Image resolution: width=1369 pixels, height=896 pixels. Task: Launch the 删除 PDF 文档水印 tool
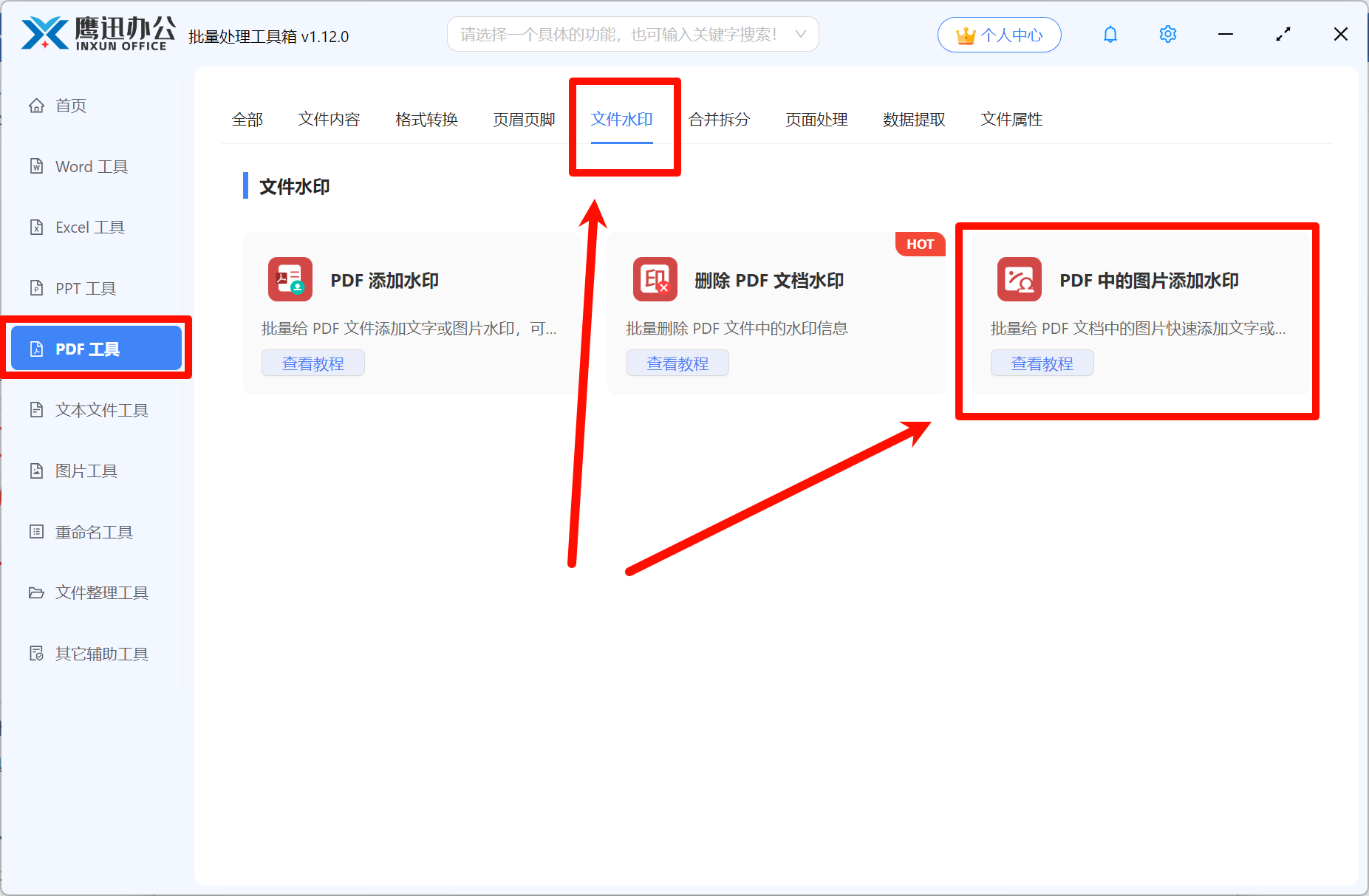pyautogui.click(x=768, y=280)
